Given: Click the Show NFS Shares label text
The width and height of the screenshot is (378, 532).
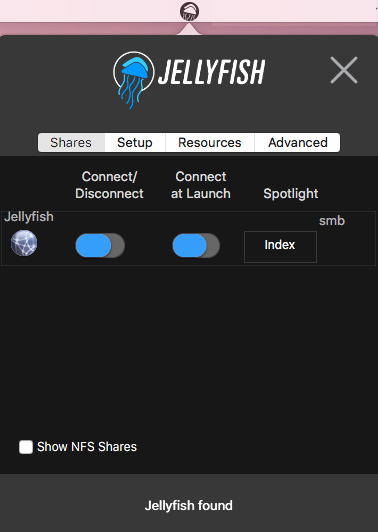Looking at the screenshot, I should point(87,447).
